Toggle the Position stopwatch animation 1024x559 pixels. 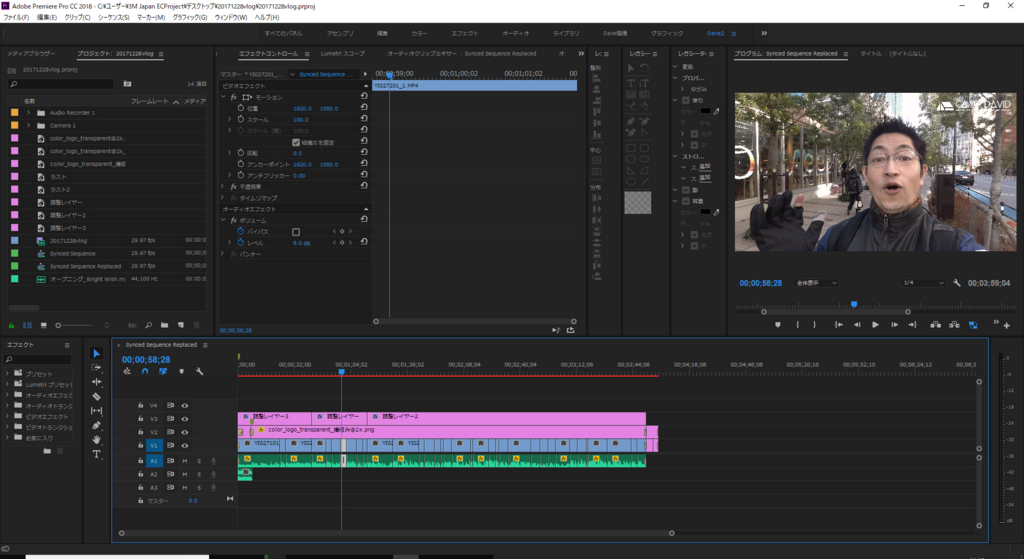pyautogui.click(x=240, y=108)
